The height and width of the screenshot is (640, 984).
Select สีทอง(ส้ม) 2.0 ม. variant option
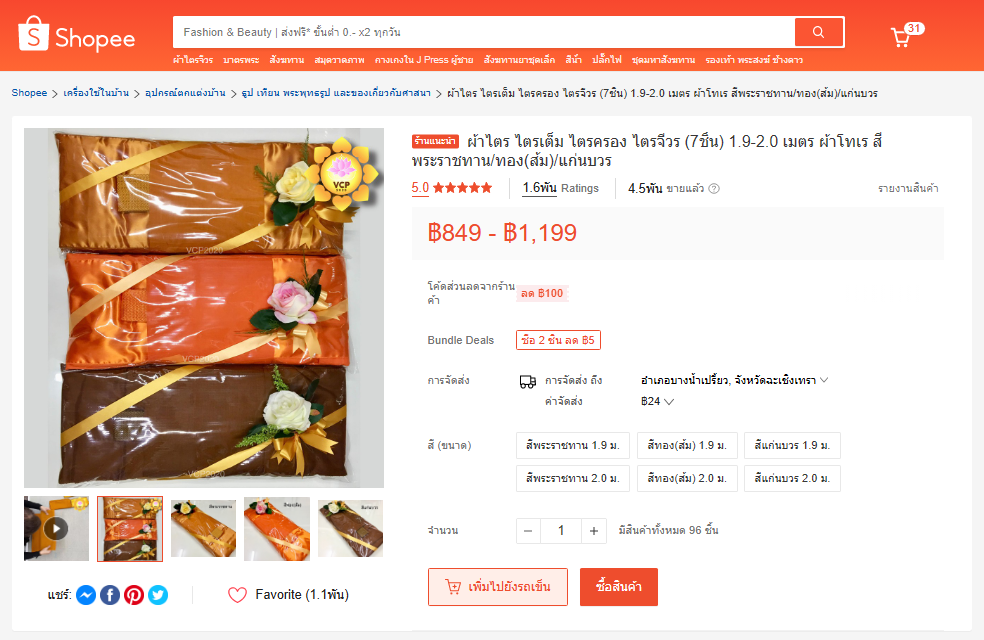(x=687, y=478)
